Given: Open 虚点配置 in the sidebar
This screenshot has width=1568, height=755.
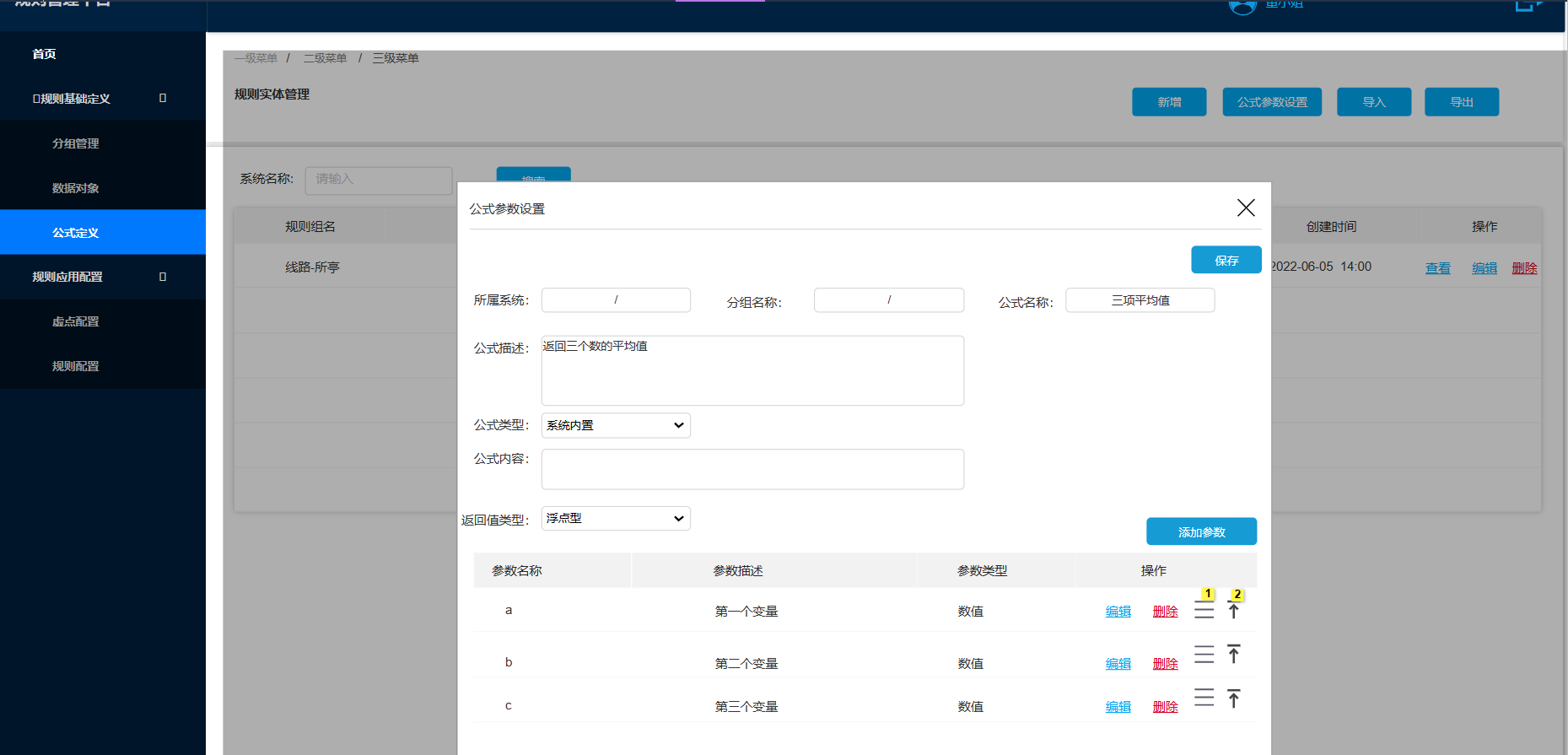Looking at the screenshot, I should (76, 321).
